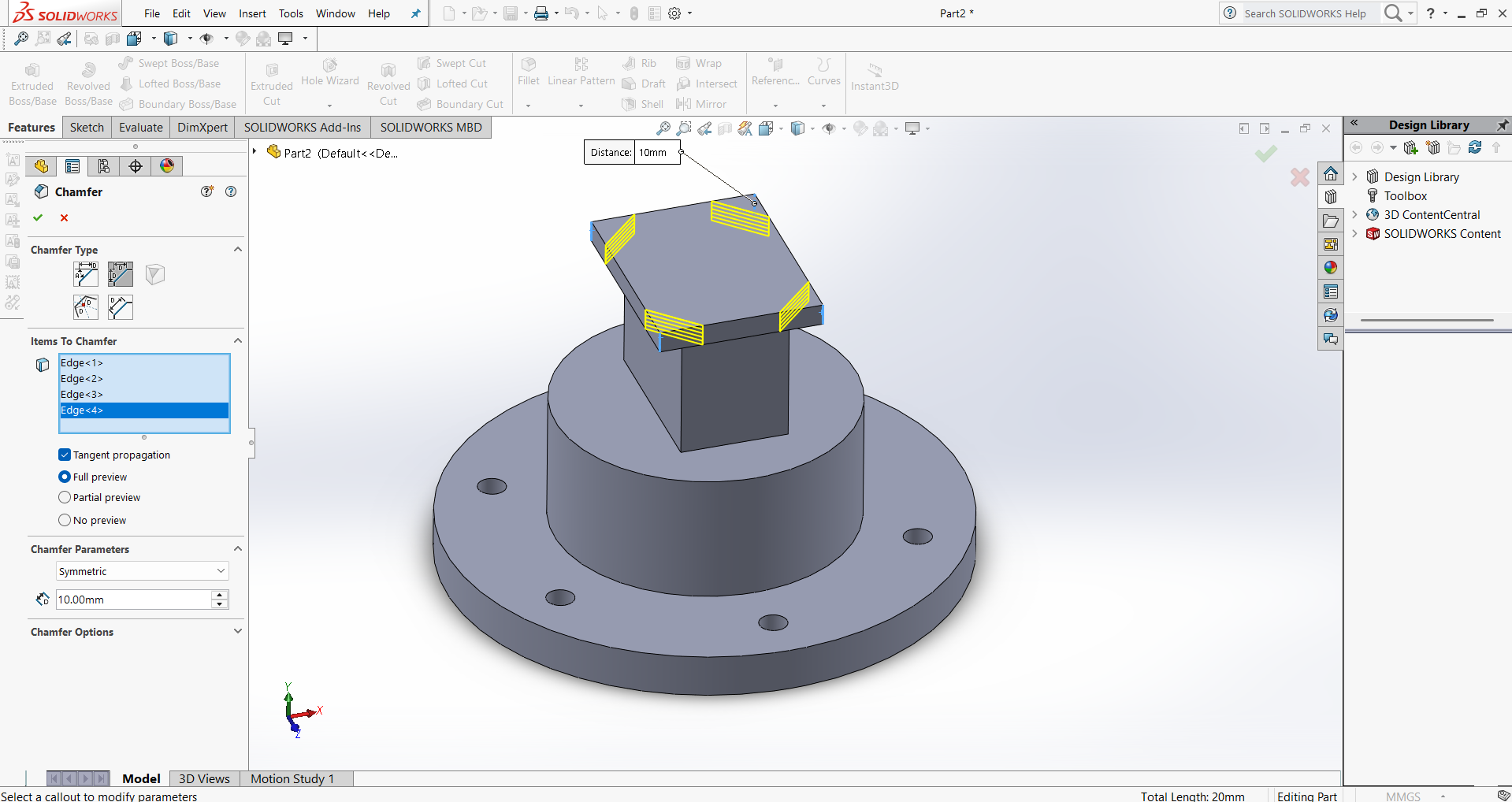1512x802 pixels.
Task: Open the Tools menu
Action: tap(291, 13)
